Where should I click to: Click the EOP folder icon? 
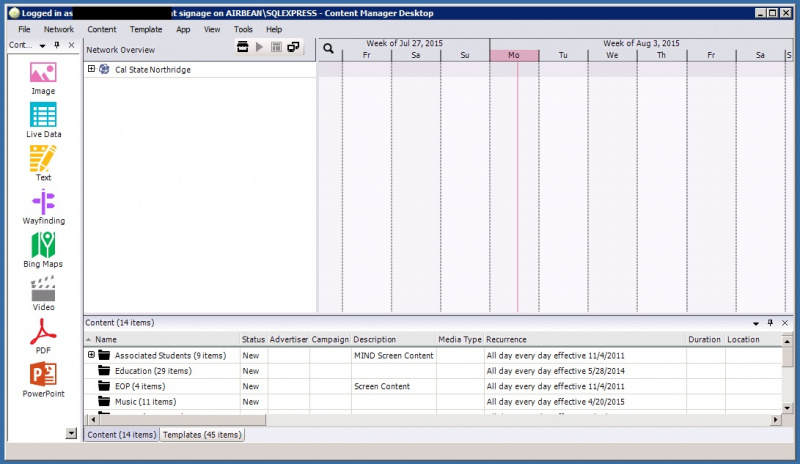click(104, 385)
